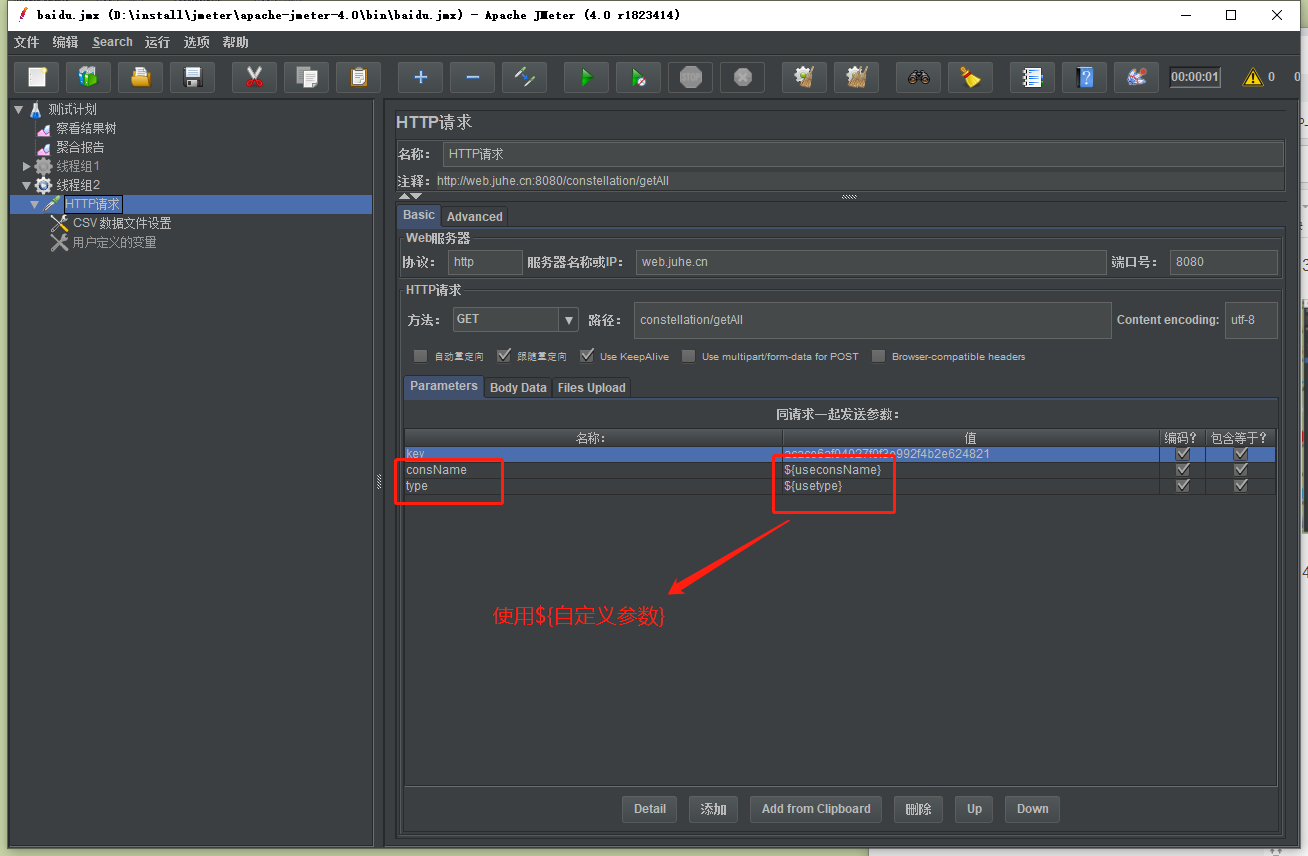Click the 路径 field constellation/getAll
This screenshot has height=856, width=1308.
pos(873,320)
